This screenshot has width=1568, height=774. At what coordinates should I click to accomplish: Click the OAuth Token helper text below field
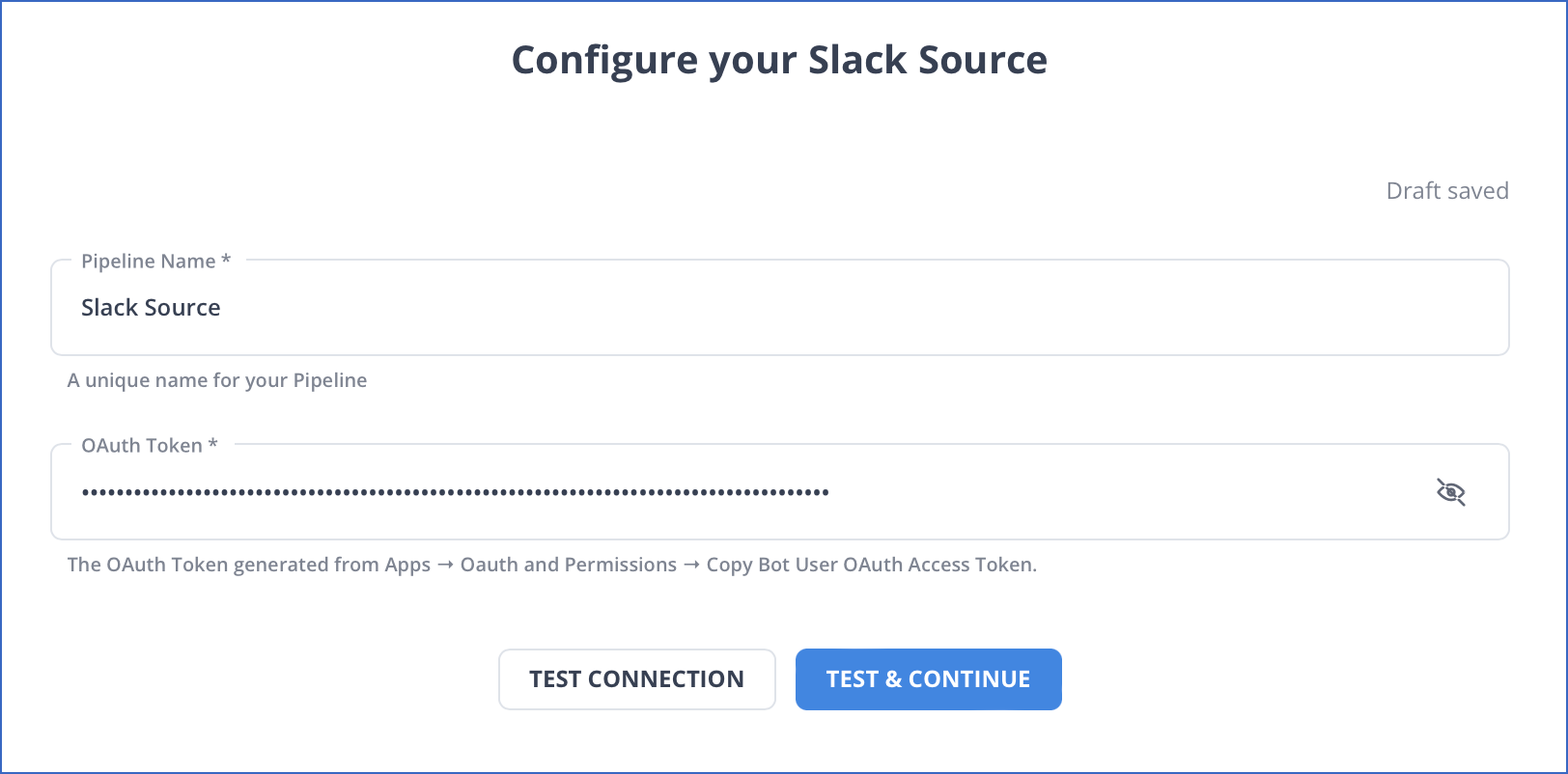coord(552,565)
